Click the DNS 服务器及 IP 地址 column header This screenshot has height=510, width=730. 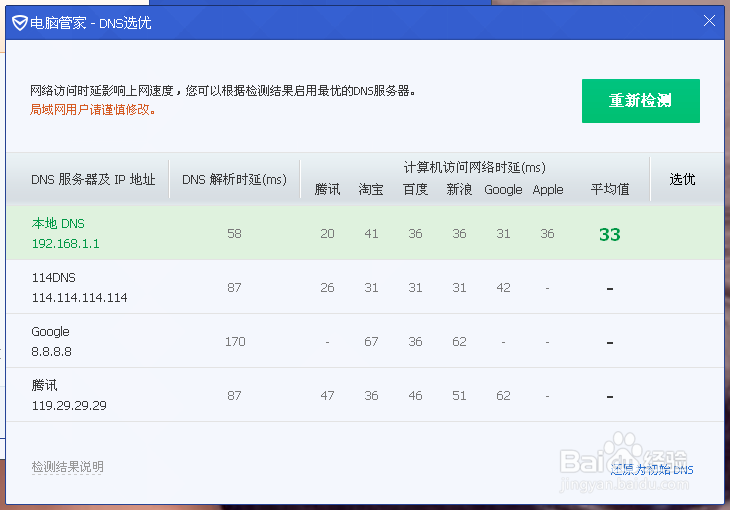click(x=93, y=179)
